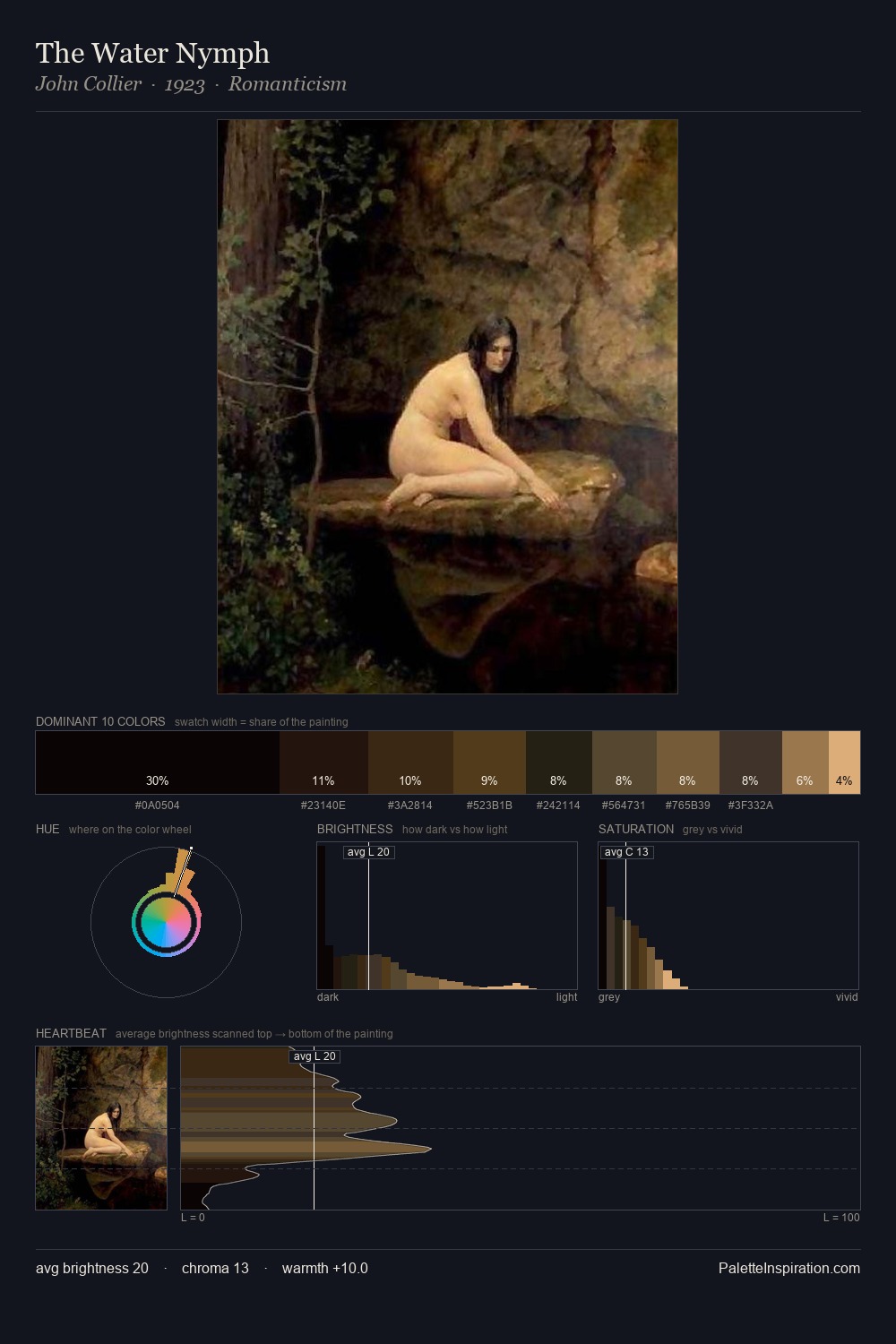Click the hex code '#0A0504'
This screenshot has width=896, height=1344.
(158, 806)
